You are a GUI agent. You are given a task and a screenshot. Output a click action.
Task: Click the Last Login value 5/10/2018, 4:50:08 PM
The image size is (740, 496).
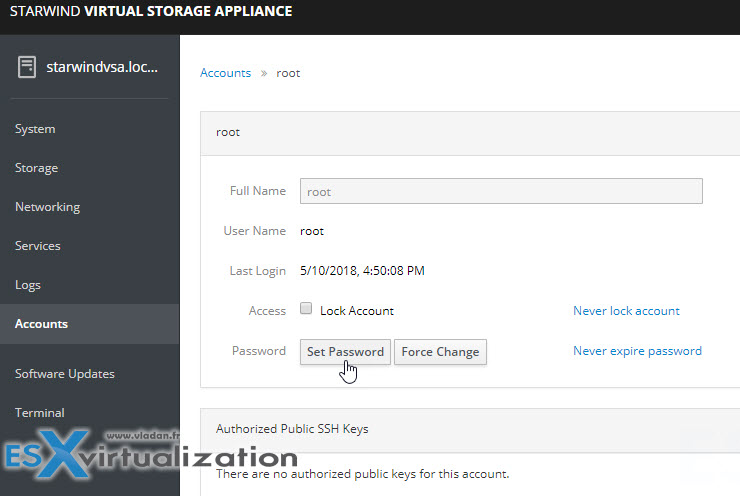tap(362, 271)
